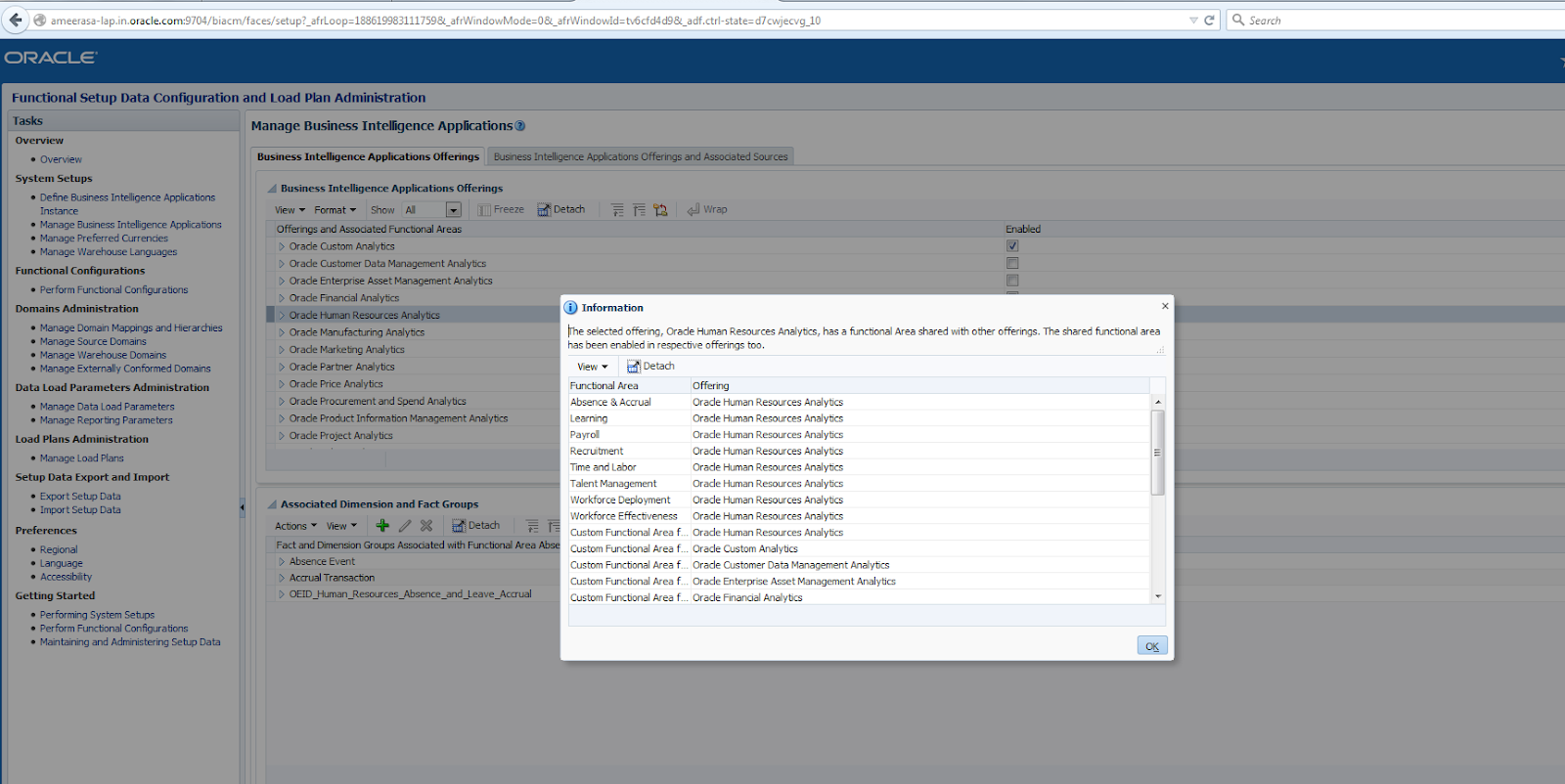This screenshot has width=1565, height=784.
Task: Expand the Absence Event fact group
Action: tap(282, 562)
